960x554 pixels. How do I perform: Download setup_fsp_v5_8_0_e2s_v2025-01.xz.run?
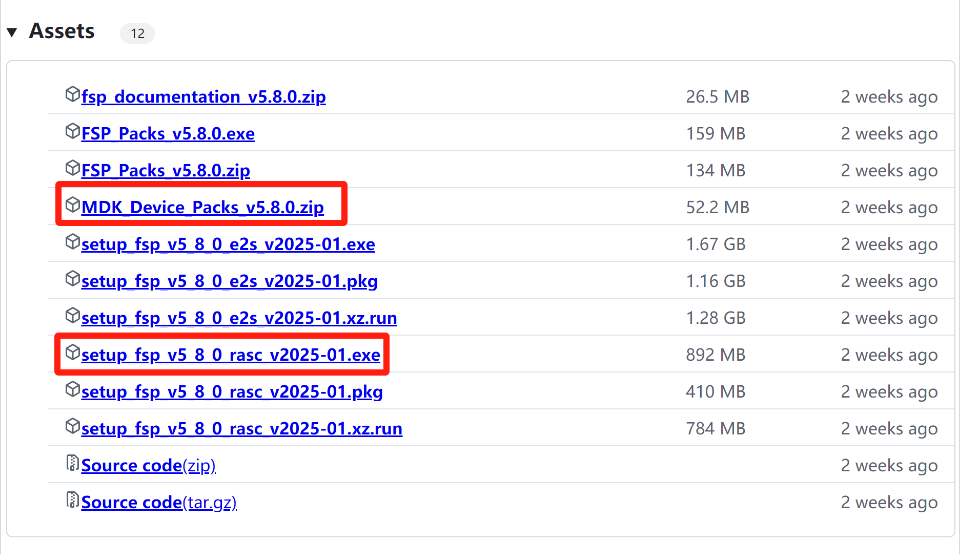tap(239, 318)
